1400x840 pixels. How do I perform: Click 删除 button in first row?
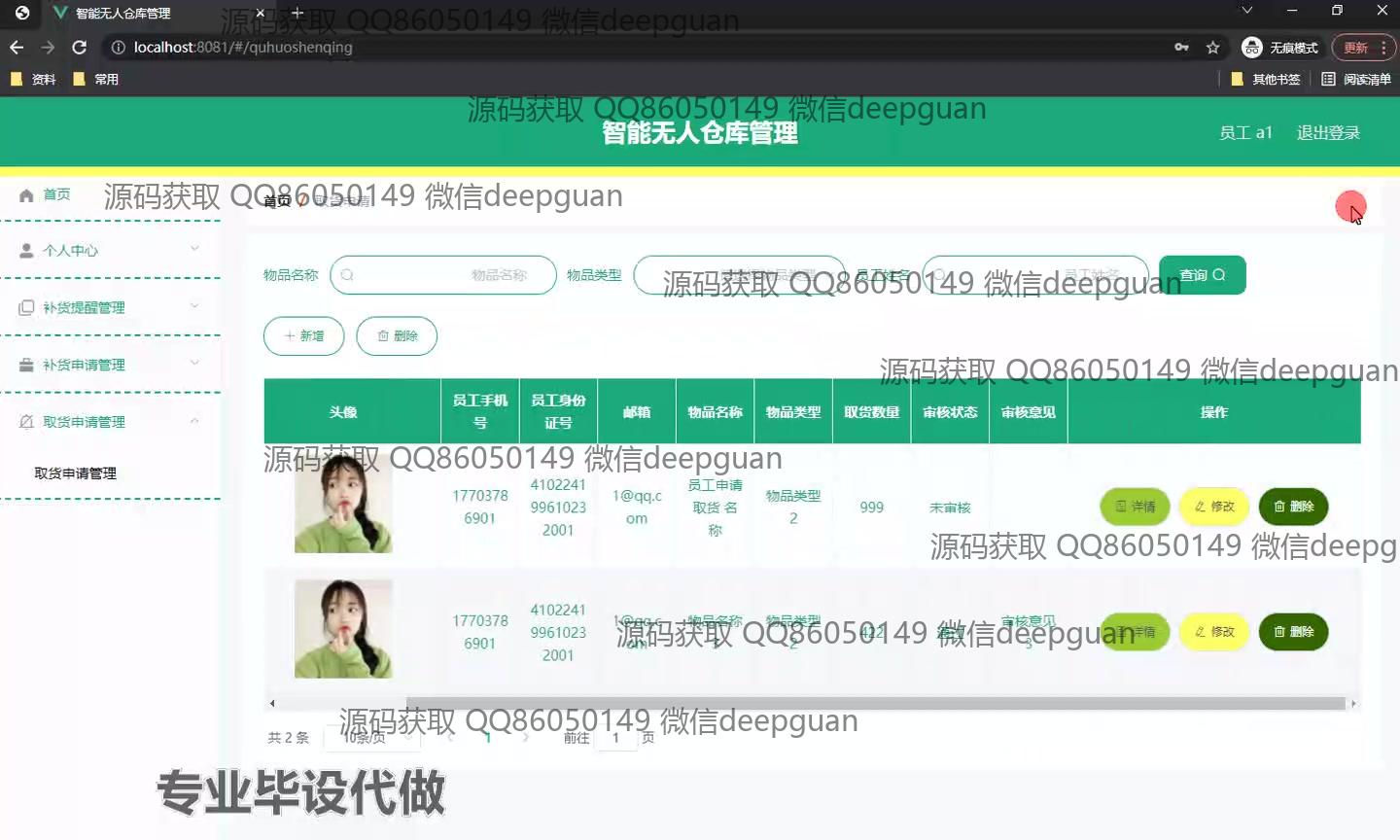(x=1293, y=507)
